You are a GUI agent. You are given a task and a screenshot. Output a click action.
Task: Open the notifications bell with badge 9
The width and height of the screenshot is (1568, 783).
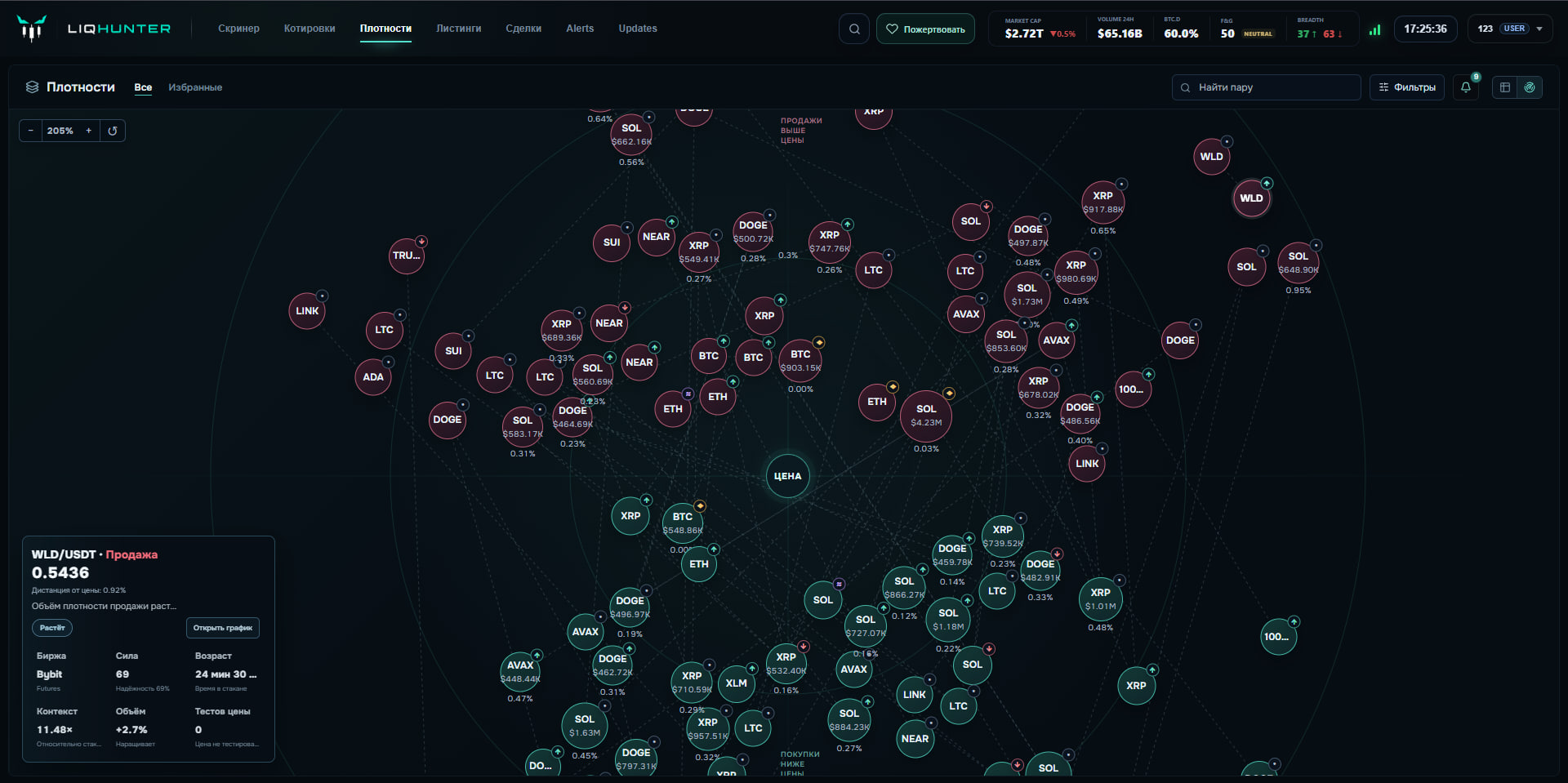[x=1466, y=87]
